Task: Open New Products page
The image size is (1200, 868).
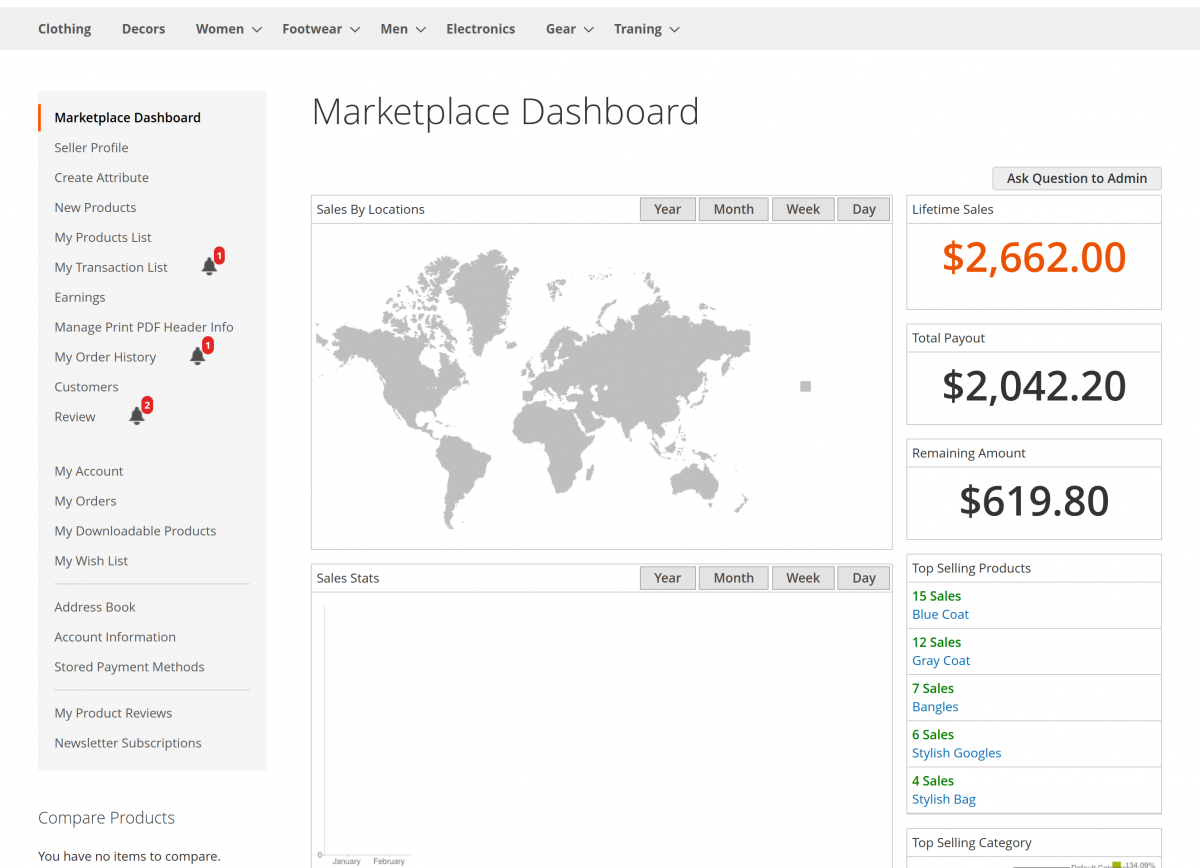Action: 95,207
